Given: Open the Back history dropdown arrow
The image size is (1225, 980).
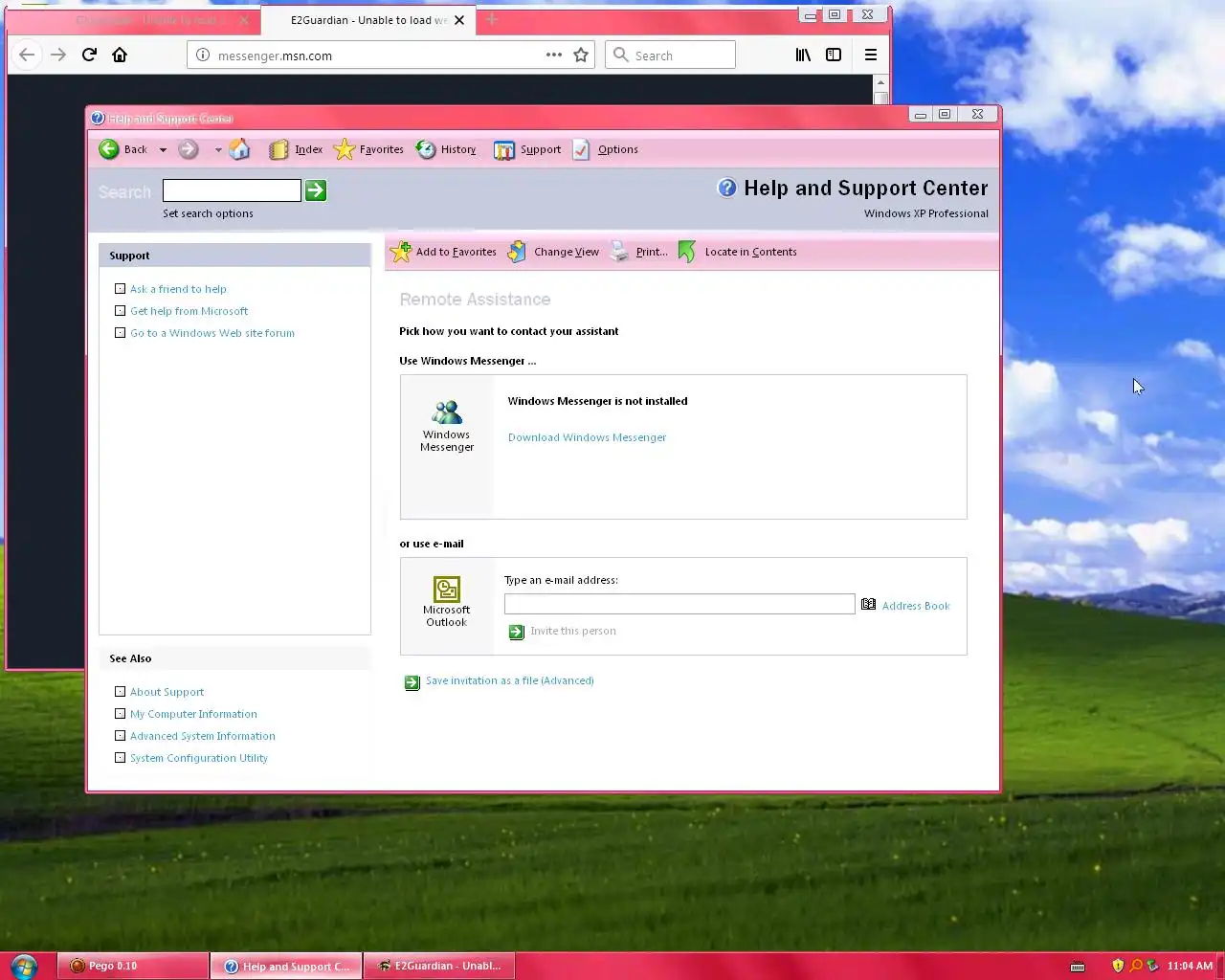Looking at the screenshot, I should pyautogui.click(x=163, y=150).
